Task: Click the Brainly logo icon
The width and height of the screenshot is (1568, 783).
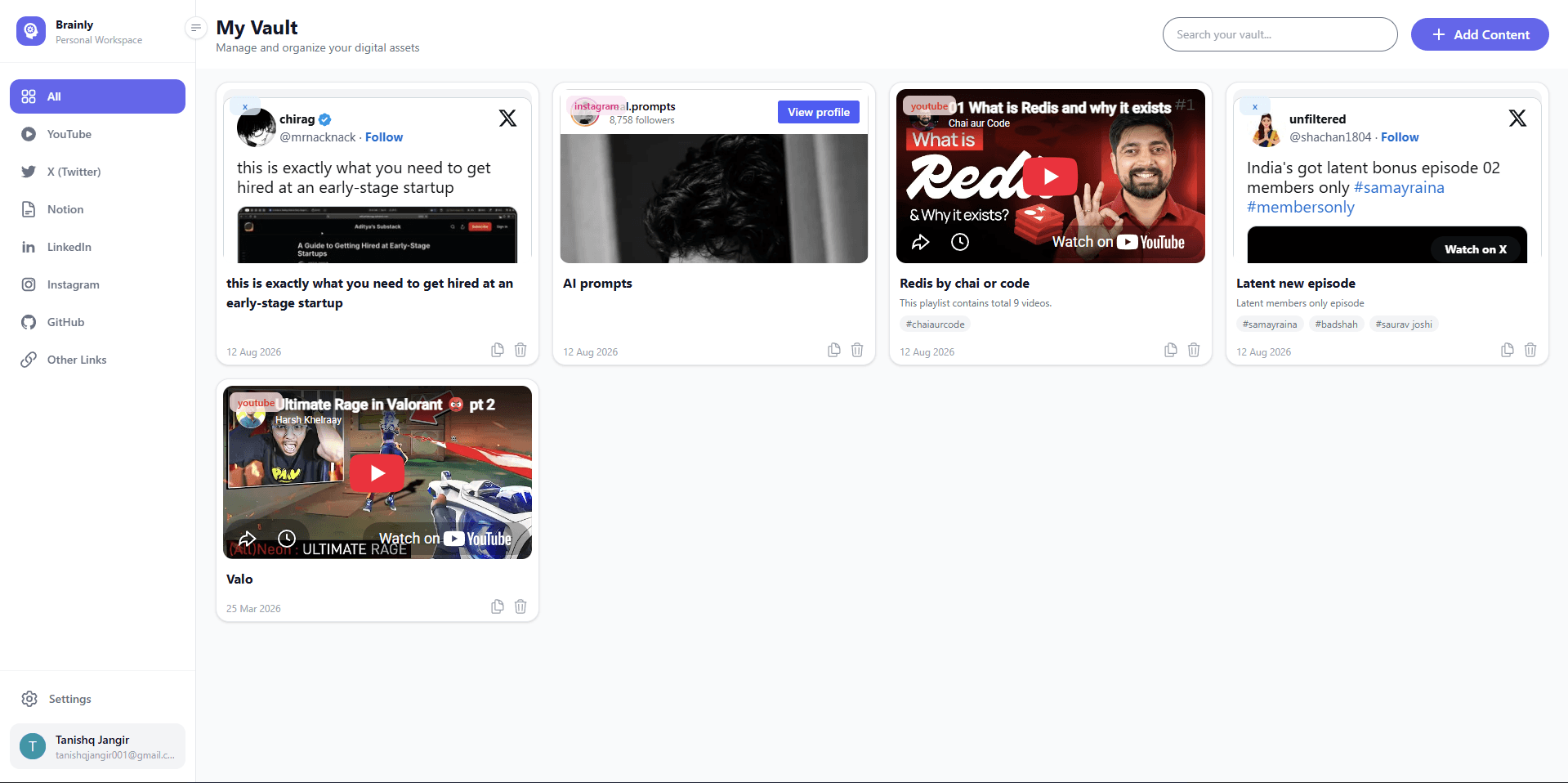Action: coord(31,31)
